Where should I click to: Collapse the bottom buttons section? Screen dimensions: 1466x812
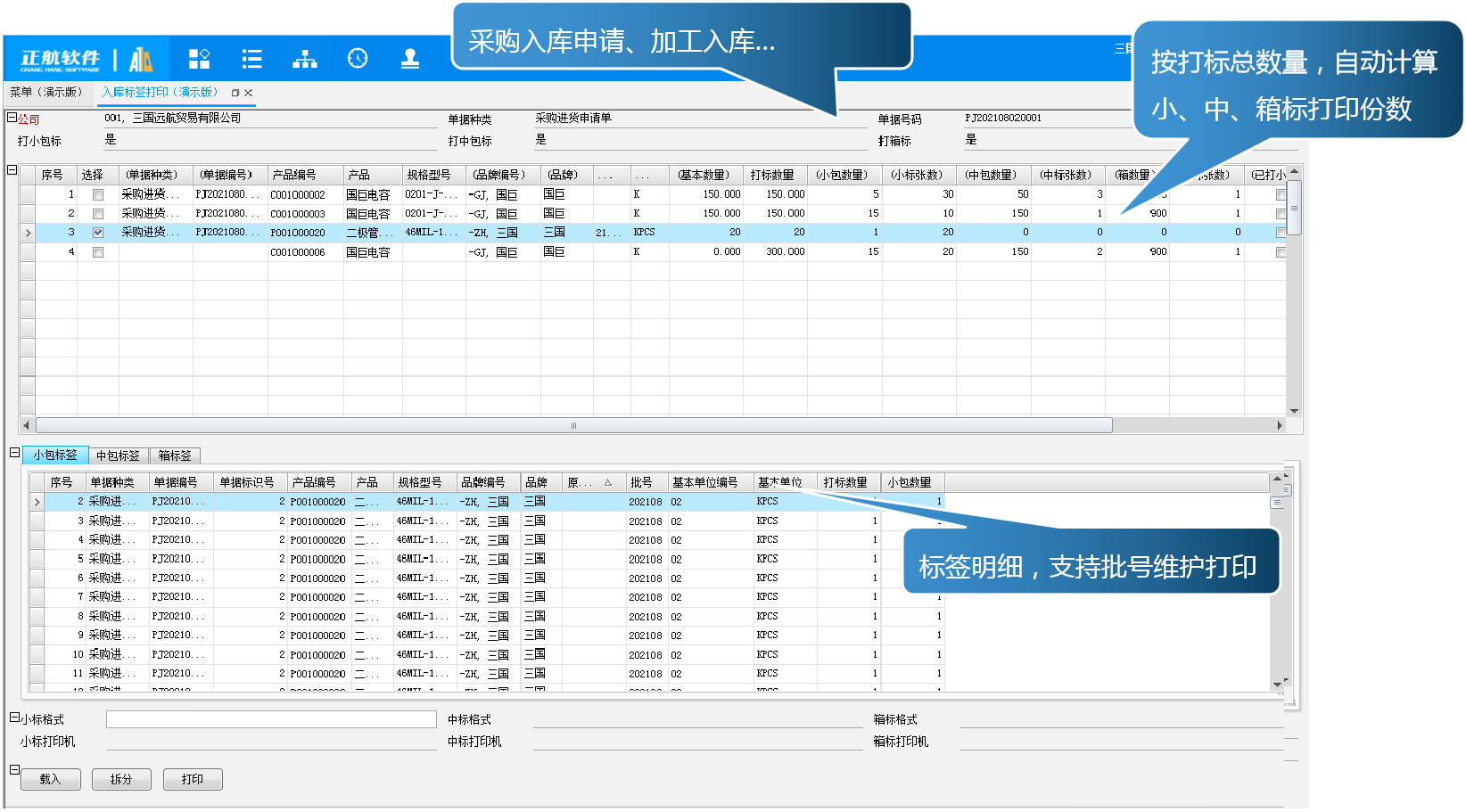14,769
